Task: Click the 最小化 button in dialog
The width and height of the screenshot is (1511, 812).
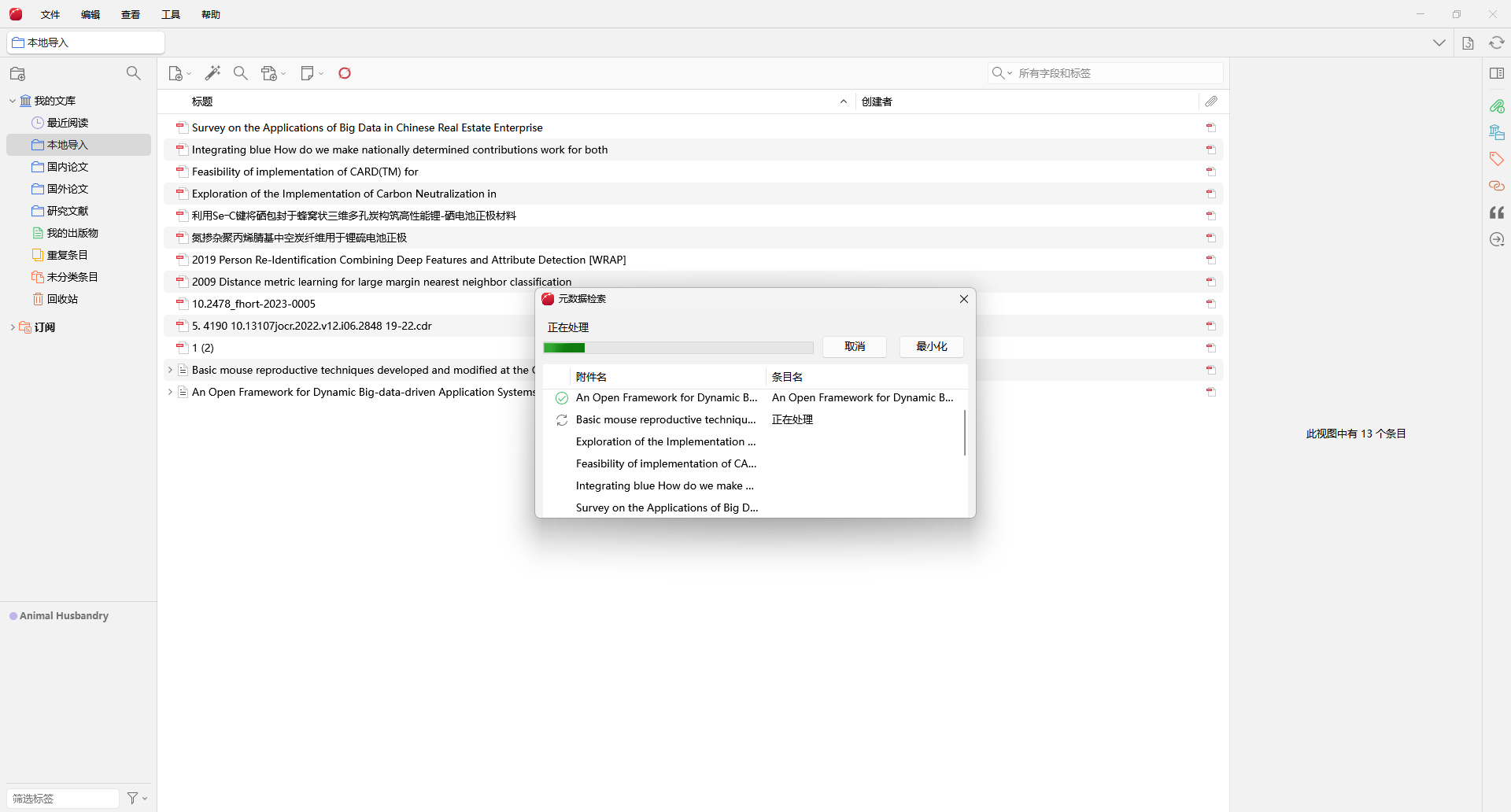Action: coord(932,346)
